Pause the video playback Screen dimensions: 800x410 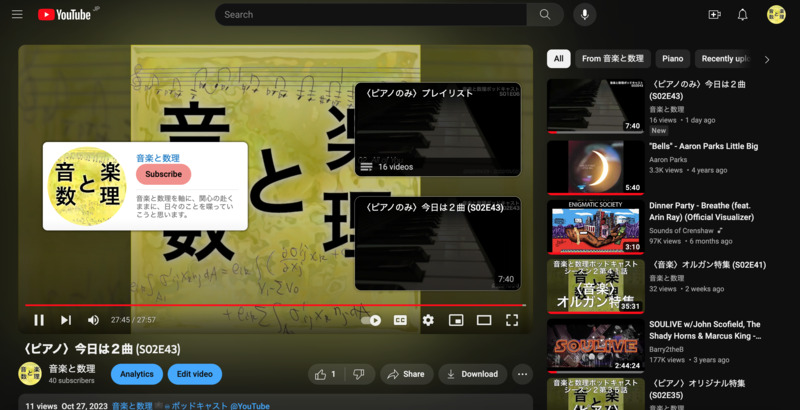pyautogui.click(x=39, y=320)
